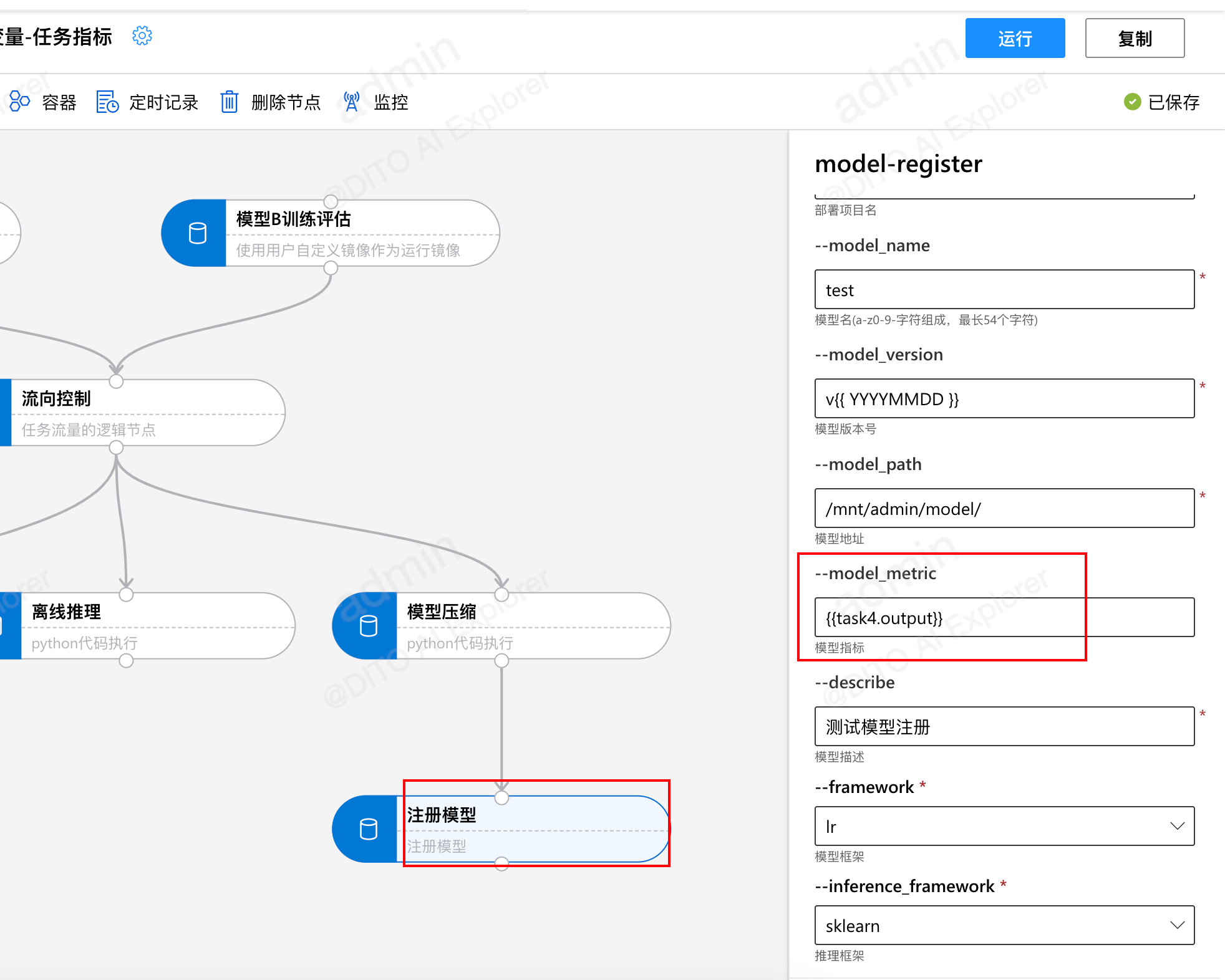Click the database icon on the 模型B训练评估 node
This screenshot has width=1225, height=980.
pyautogui.click(x=197, y=234)
